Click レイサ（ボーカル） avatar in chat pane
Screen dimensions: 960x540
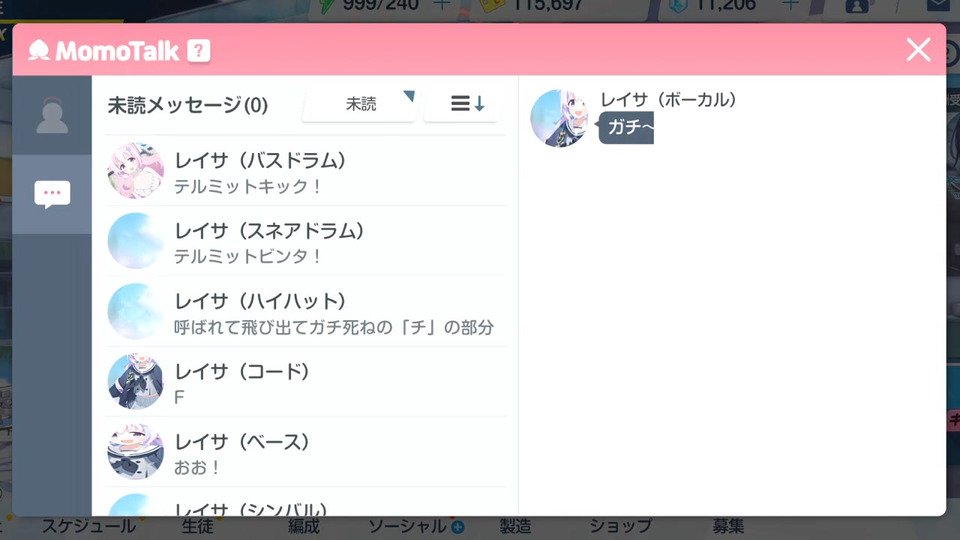[558, 118]
